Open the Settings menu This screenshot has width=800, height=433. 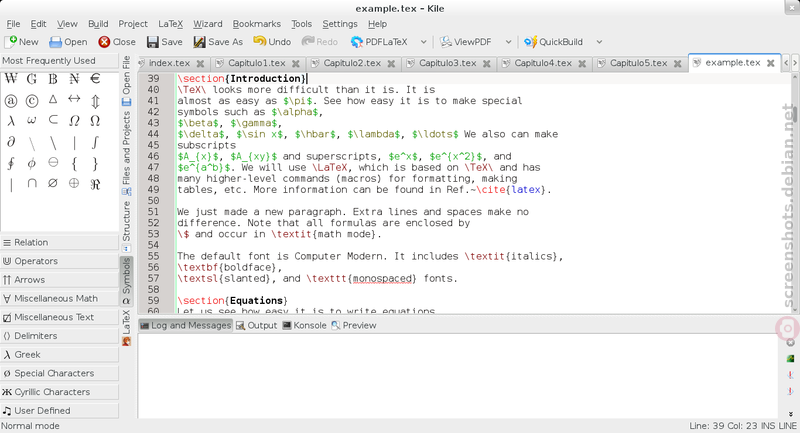340,24
